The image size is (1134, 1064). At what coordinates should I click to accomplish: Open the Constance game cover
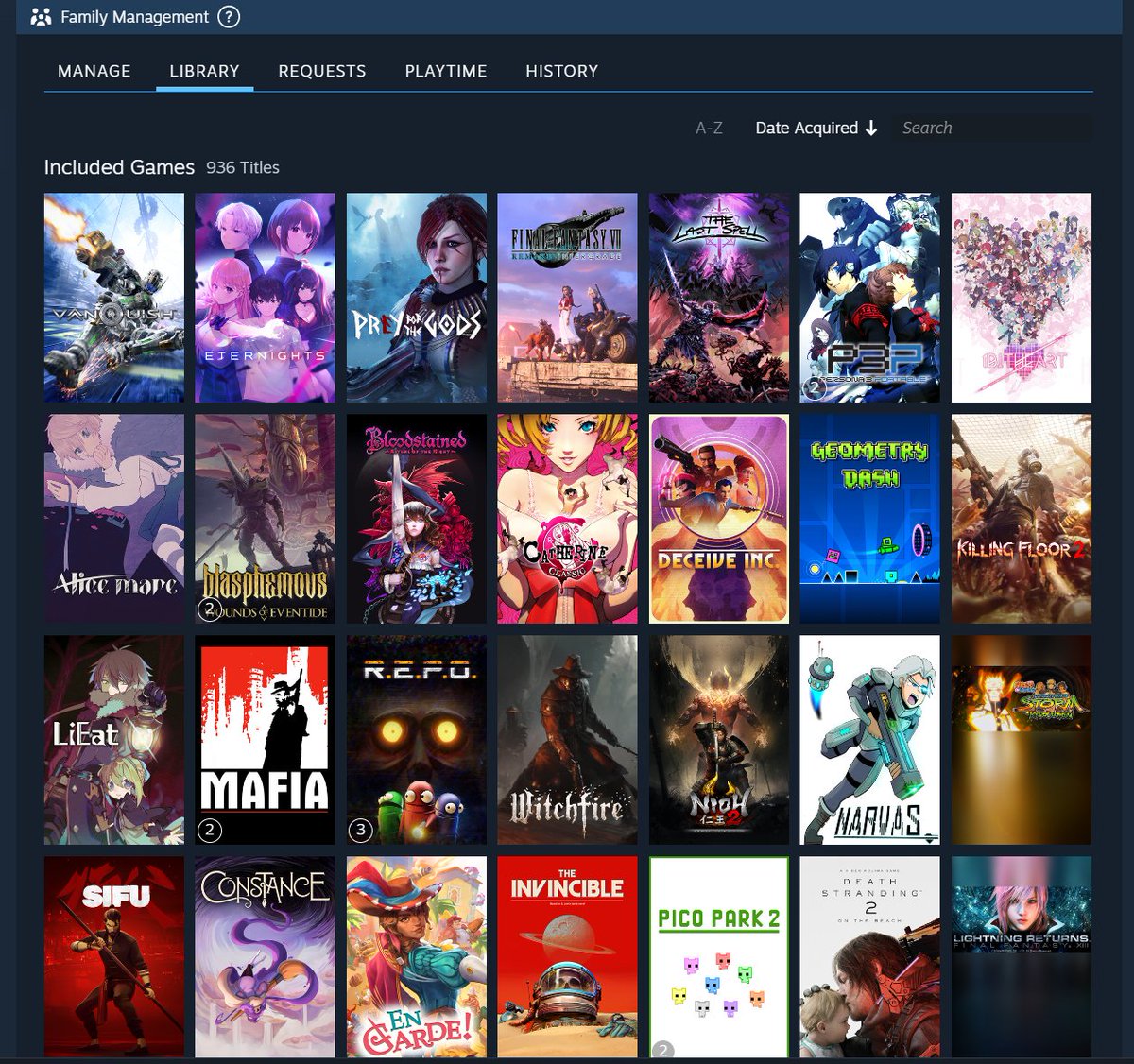[265, 957]
